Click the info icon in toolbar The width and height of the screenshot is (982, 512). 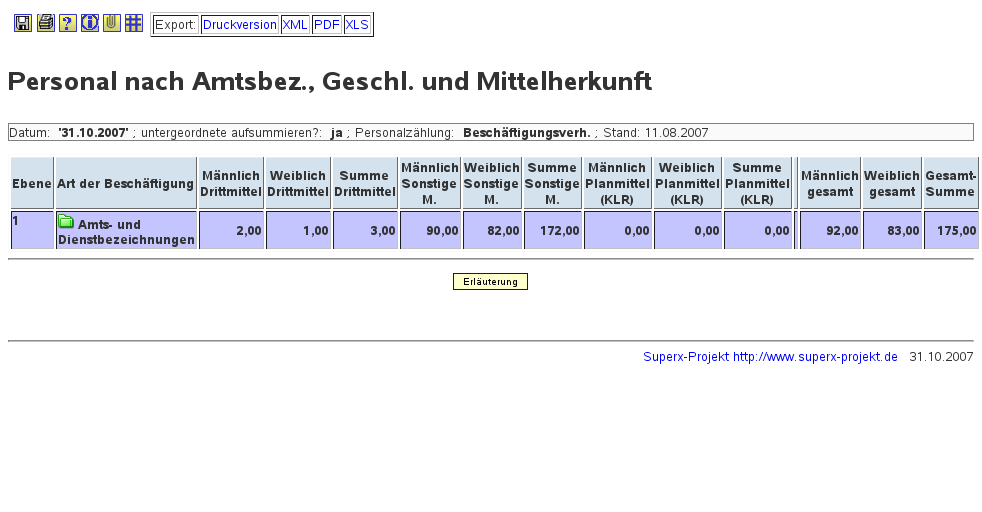[x=90, y=23]
